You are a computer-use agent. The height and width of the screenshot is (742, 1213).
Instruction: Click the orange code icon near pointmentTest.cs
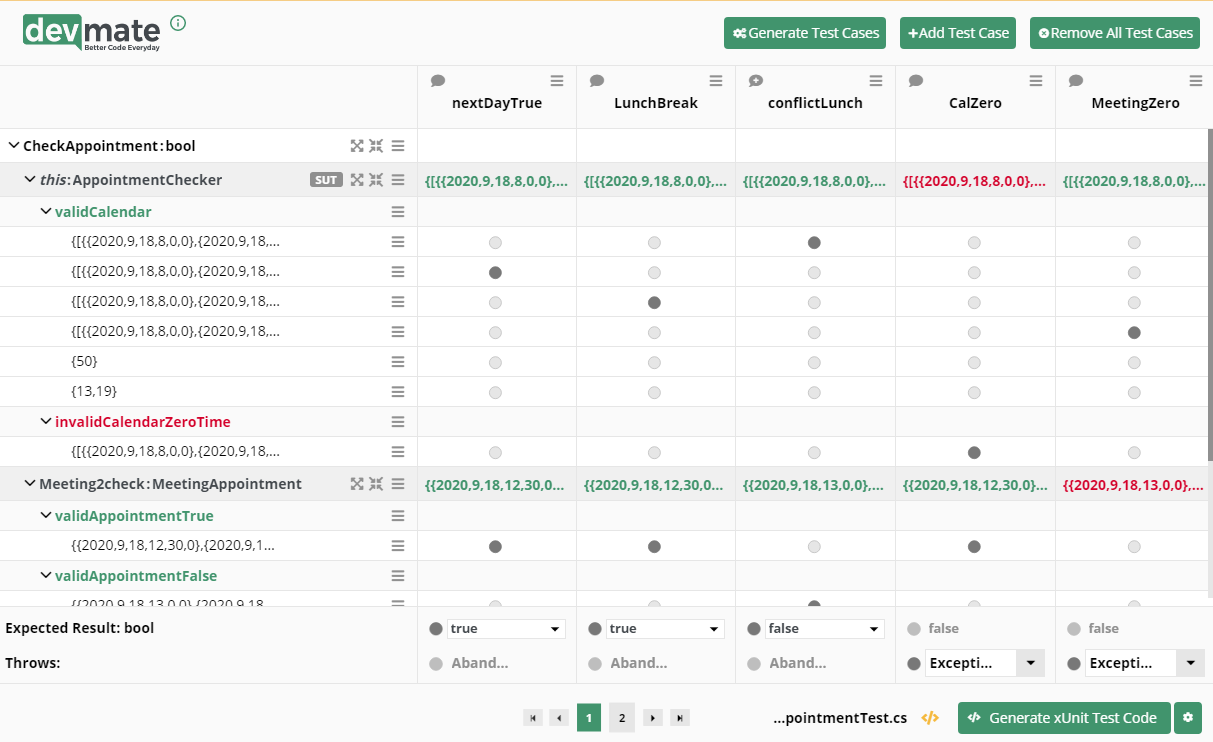pyautogui.click(x=930, y=718)
